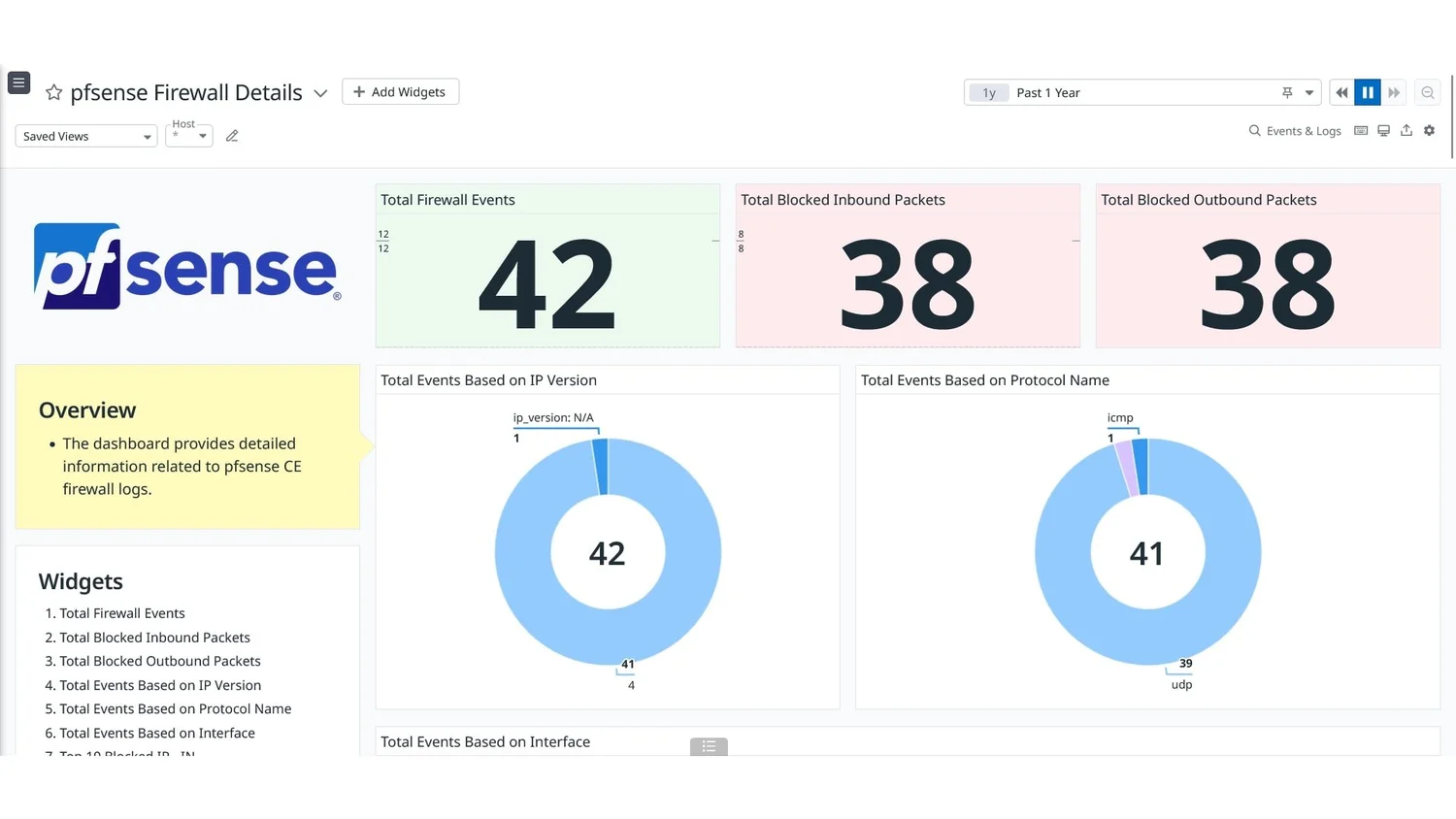Image resolution: width=1456 pixels, height=819 pixels.
Task: Open the dashboard title chevron menu
Action: coord(320,93)
